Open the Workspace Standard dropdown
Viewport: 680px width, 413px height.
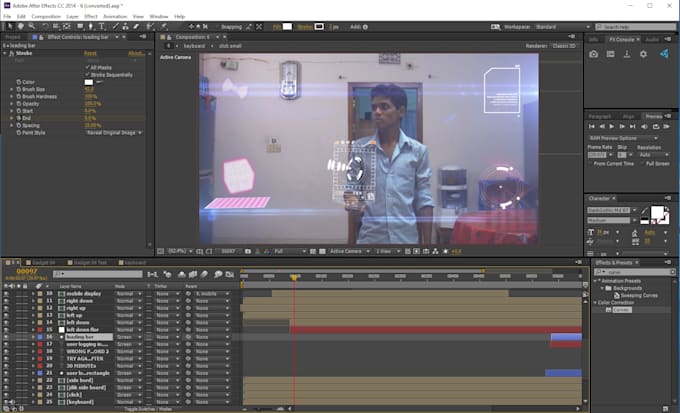click(562, 27)
